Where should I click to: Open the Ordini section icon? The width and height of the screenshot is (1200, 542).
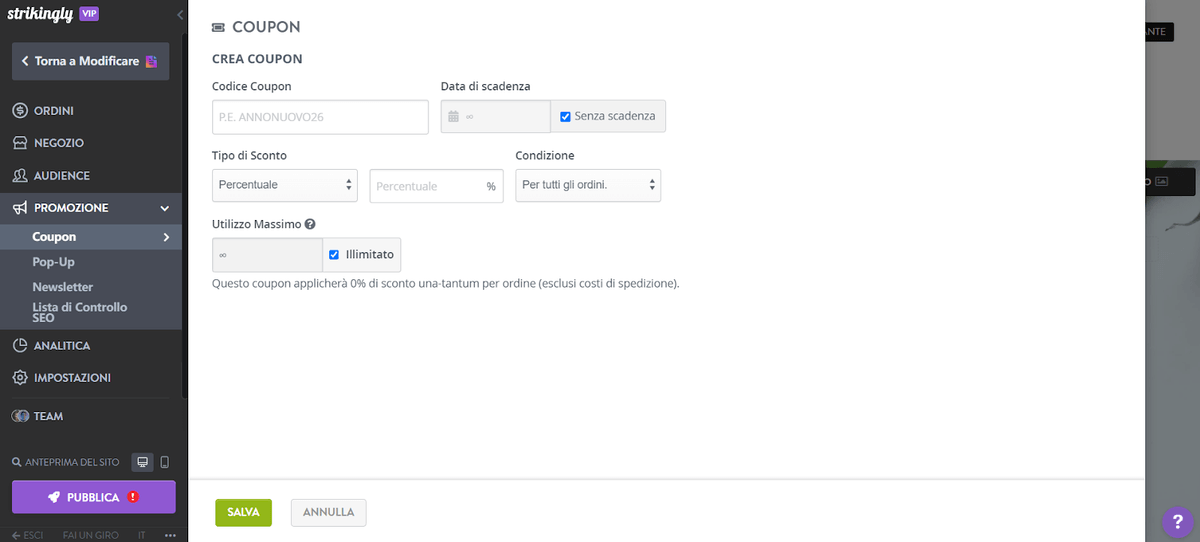[x=19, y=111]
